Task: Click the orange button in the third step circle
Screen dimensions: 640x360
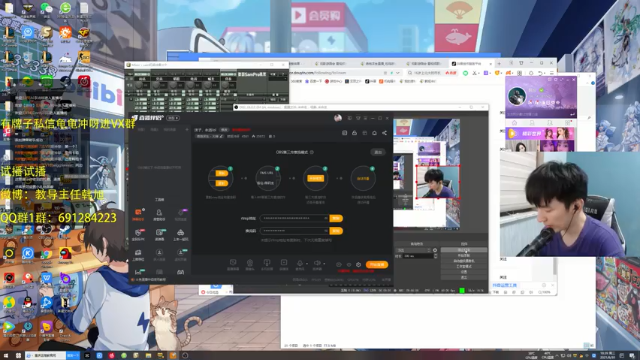Action: pyautogui.click(x=315, y=178)
